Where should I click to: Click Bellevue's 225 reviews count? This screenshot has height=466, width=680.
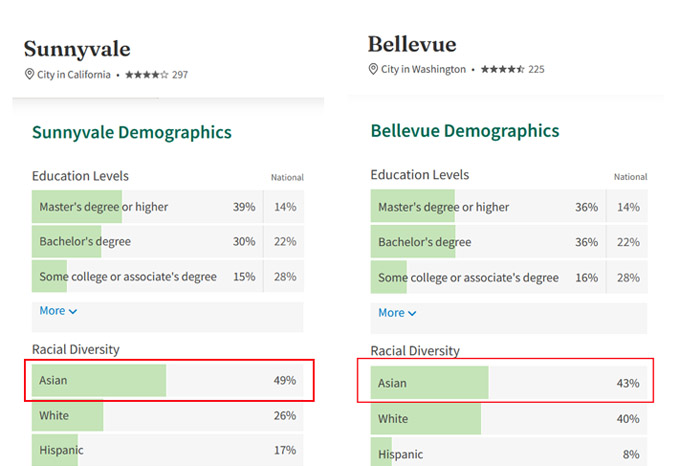click(x=536, y=70)
